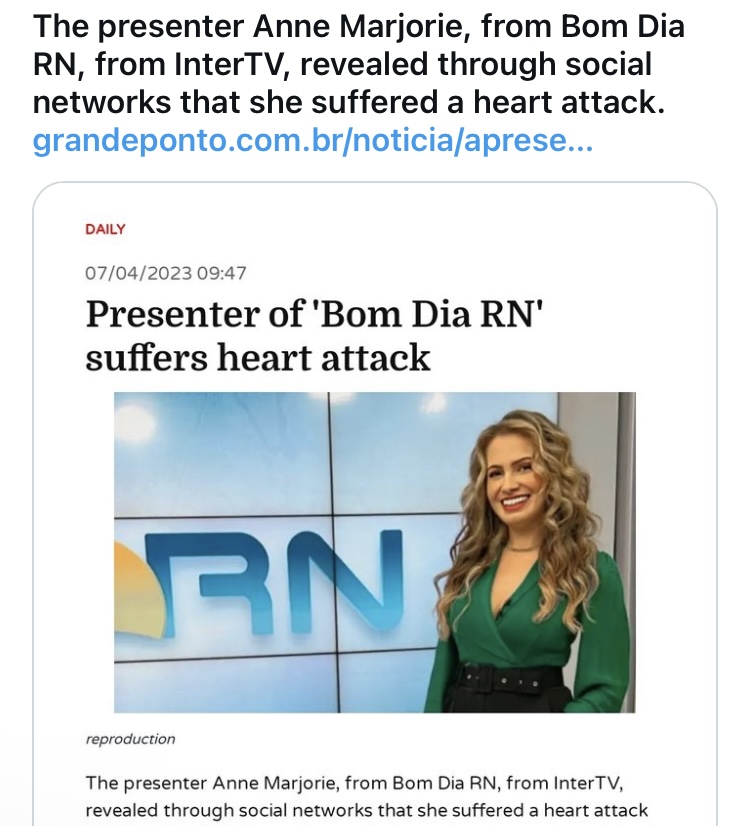The width and height of the screenshot is (750, 826).
Task: Open headline "Presenter of 'Bom Dia RN'"
Action: click(x=314, y=314)
